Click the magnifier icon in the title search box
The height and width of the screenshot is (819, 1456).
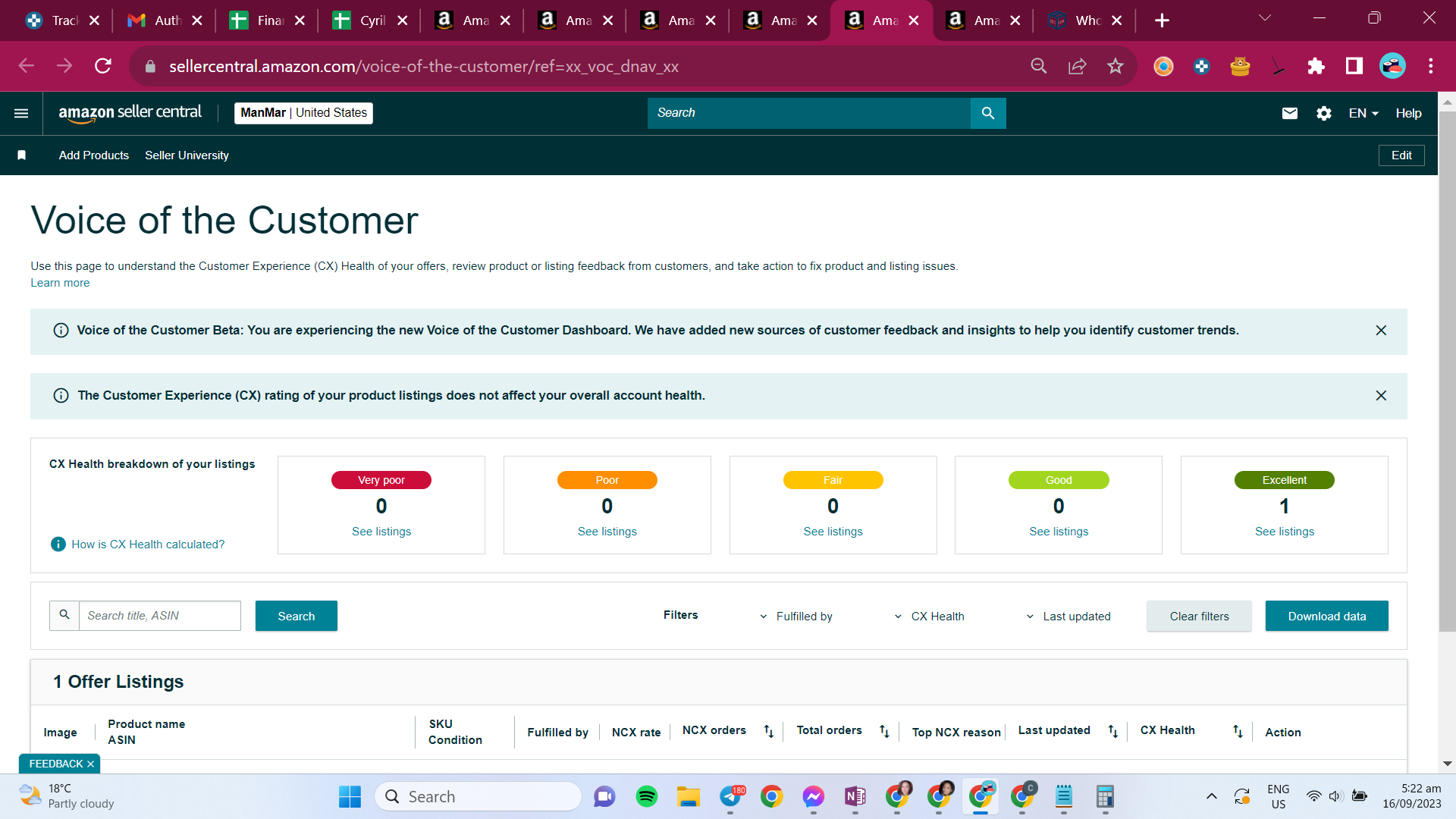(x=64, y=615)
